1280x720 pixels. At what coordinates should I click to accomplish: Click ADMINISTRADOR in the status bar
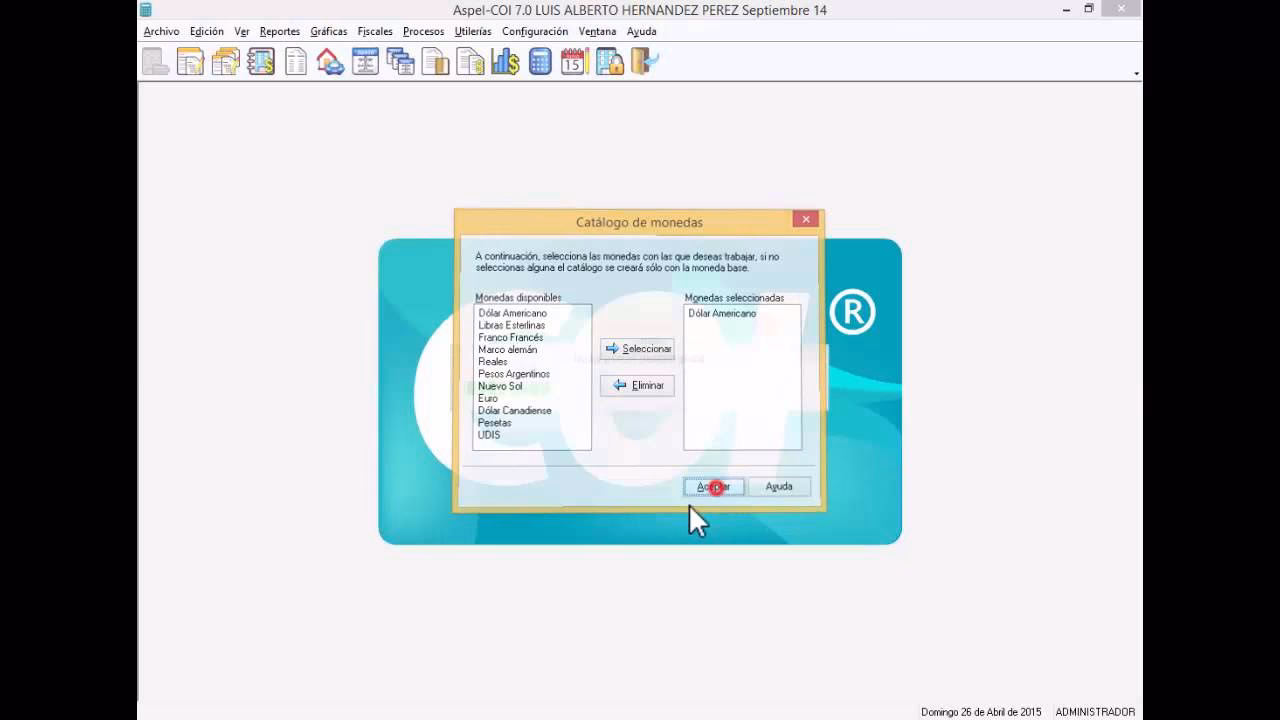click(x=1095, y=712)
